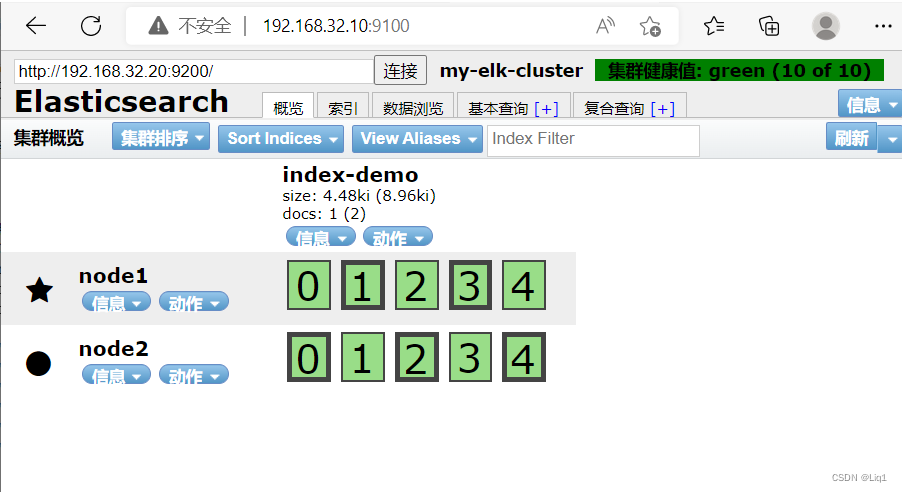Click the index-demo index name
902x492 pixels.
350,174
